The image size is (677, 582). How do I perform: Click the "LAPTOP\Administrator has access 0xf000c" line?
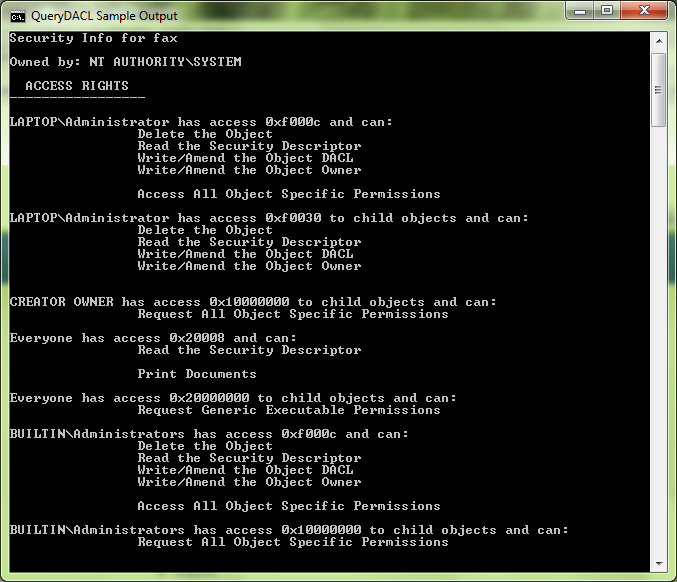201,122
